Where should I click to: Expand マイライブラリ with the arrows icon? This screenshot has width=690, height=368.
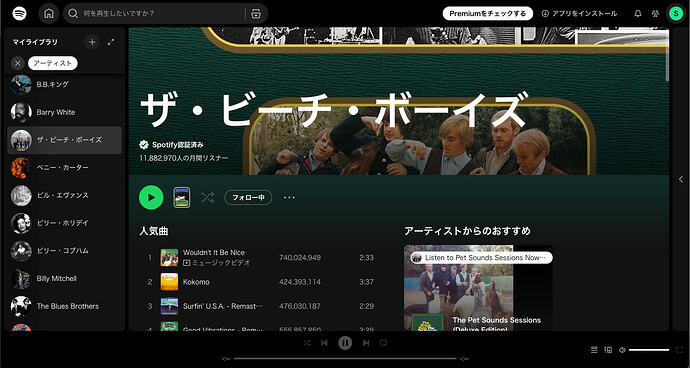(111, 42)
